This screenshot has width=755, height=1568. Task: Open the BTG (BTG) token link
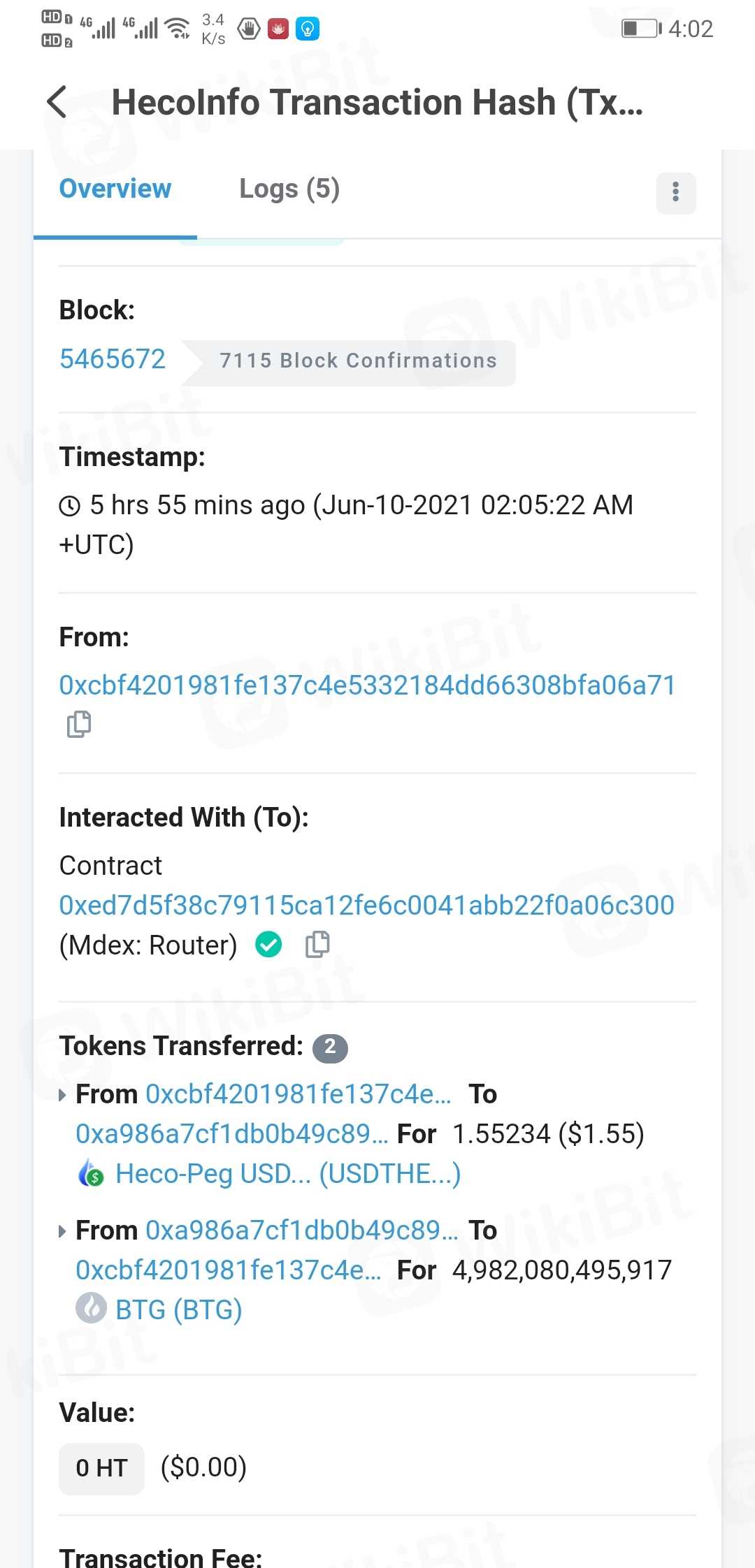pyautogui.click(x=179, y=1309)
